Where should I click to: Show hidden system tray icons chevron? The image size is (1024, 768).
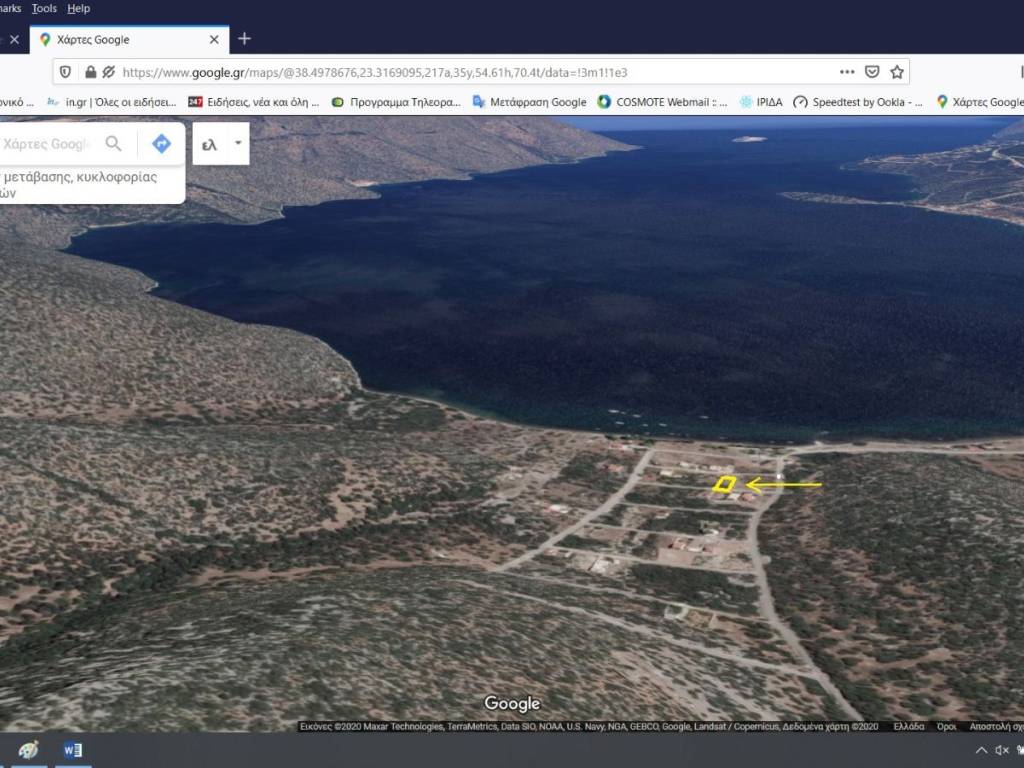click(x=981, y=750)
